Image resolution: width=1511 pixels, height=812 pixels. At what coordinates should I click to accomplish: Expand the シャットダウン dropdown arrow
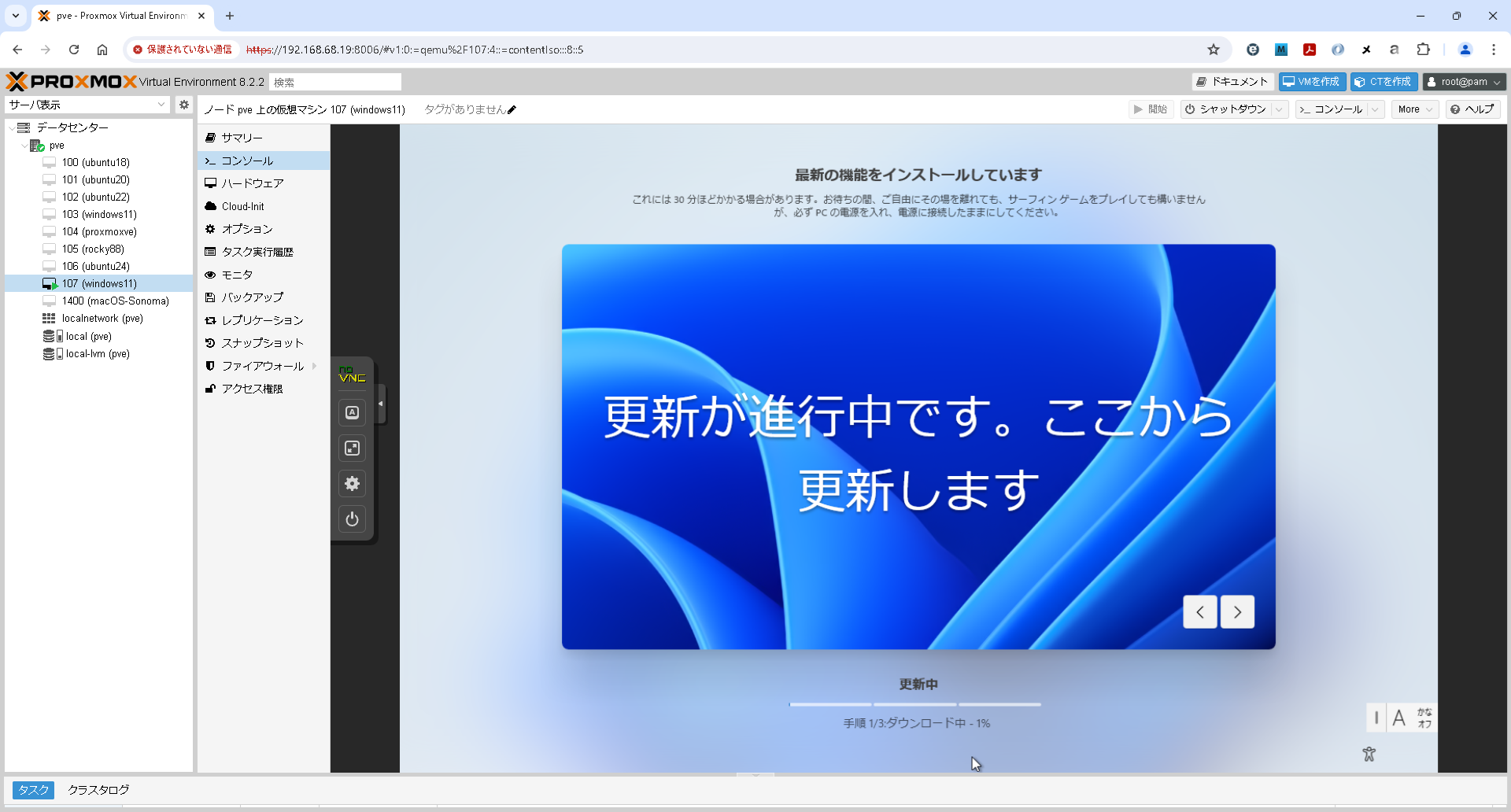[1280, 109]
